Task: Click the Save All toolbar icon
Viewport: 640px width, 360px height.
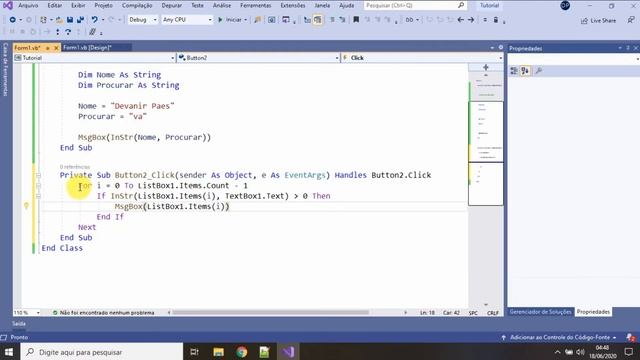Action: click(80, 20)
